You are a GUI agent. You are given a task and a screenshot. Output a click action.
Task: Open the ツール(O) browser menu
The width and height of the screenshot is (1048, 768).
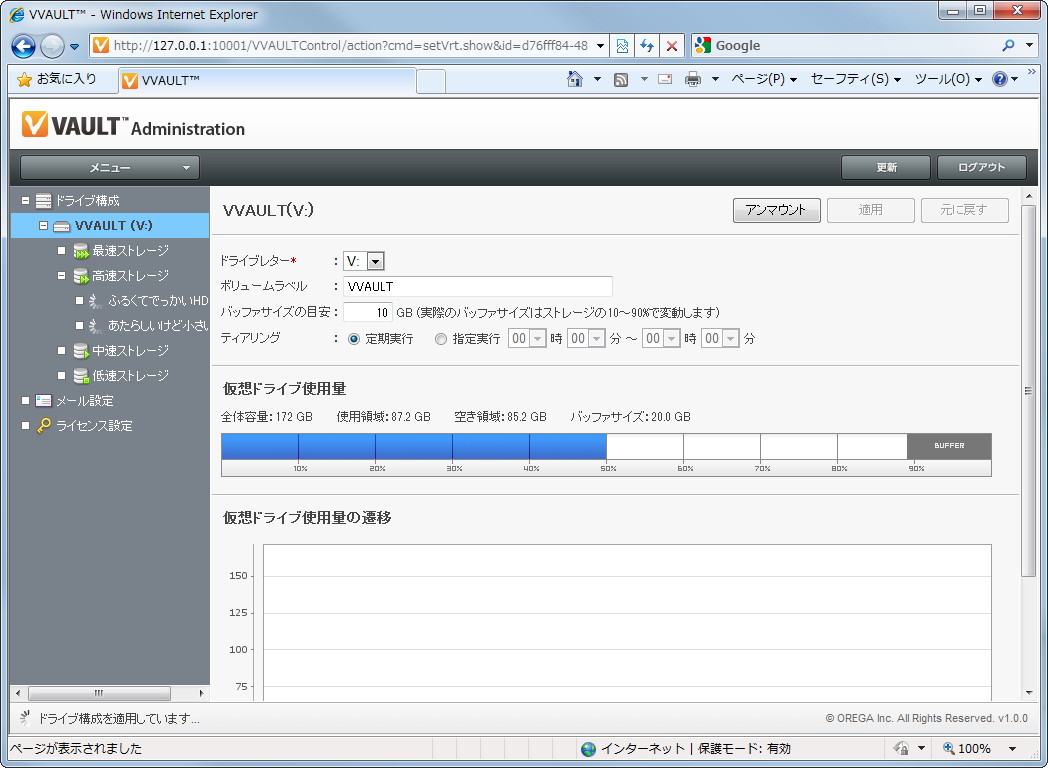(944, 78)
